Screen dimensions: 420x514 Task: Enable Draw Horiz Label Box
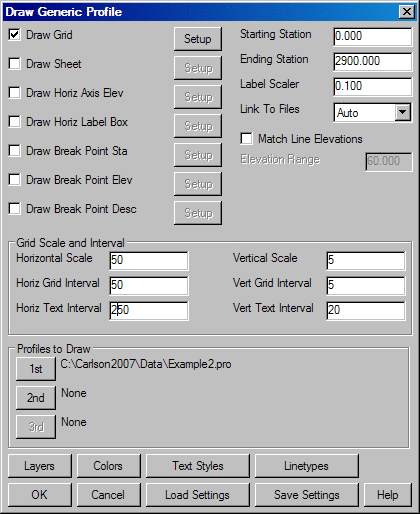click(x=14, y=122)
